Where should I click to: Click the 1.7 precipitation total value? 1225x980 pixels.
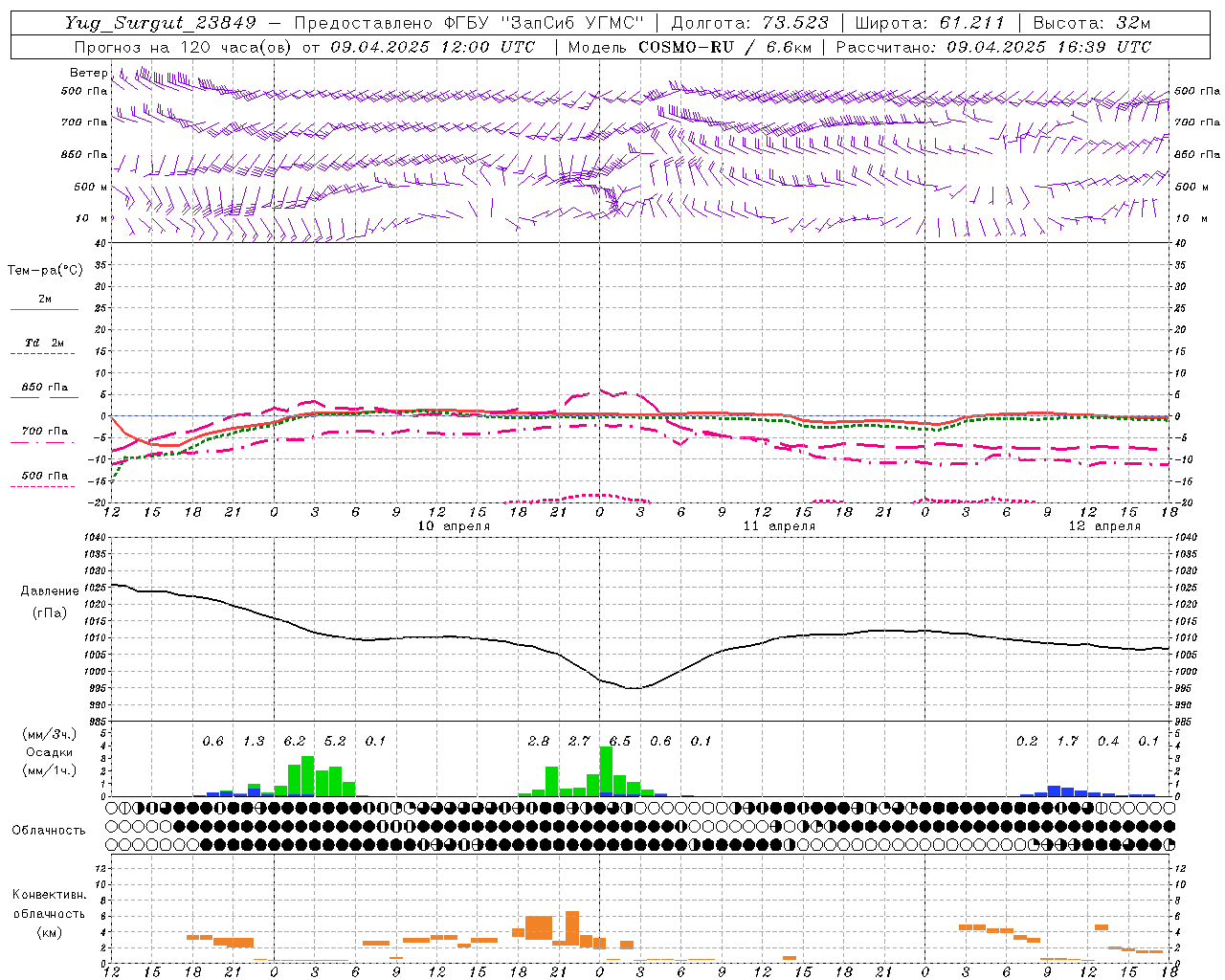coord(1067,741)
